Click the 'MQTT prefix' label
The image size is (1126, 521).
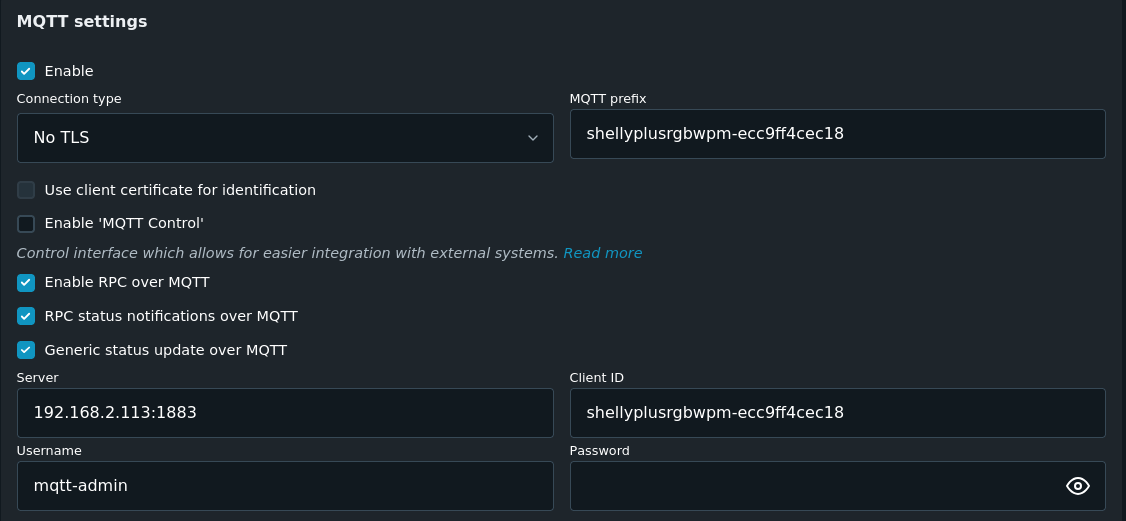608,99
